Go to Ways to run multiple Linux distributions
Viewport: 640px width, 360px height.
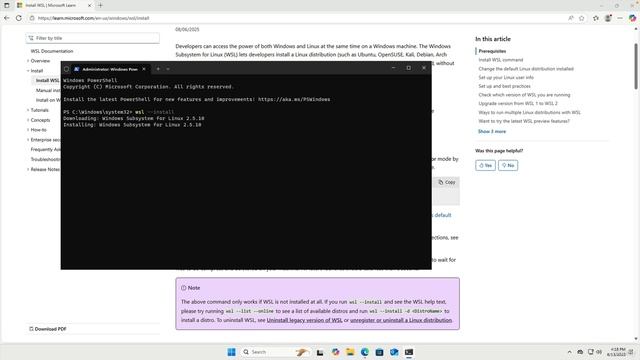tap(529, 112)
